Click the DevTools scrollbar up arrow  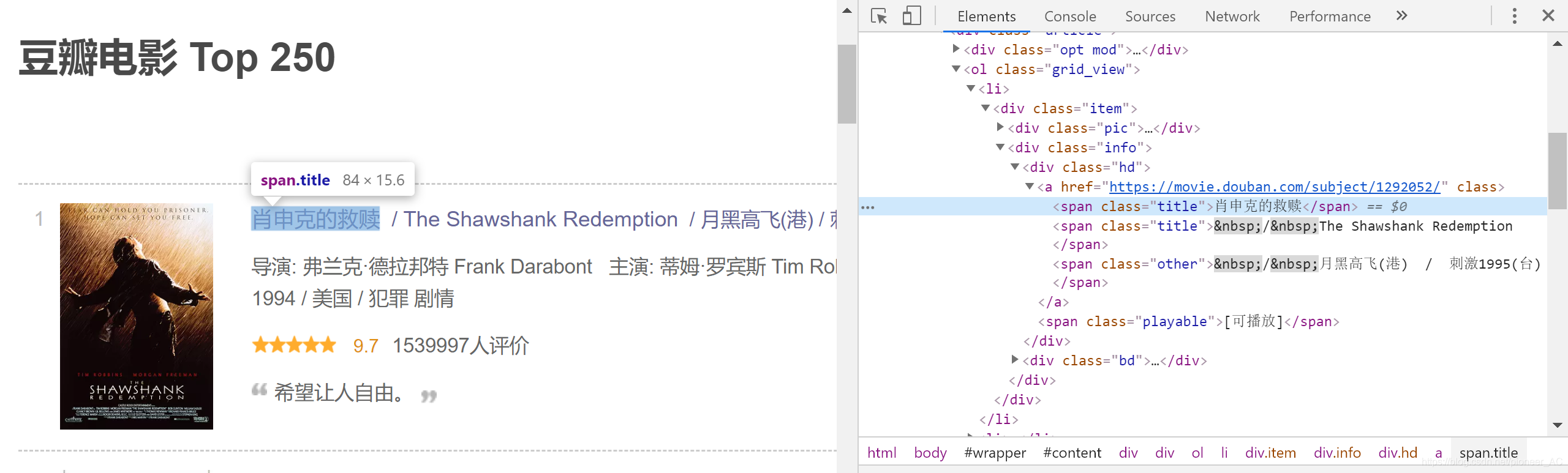point(1558,43)
